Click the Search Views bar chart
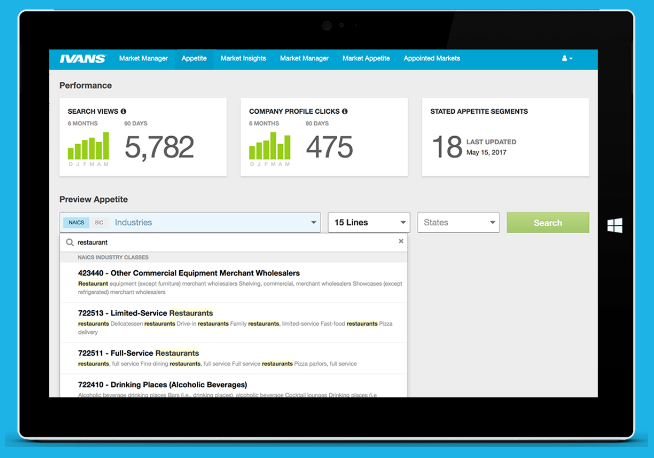Screen dimensions: 654x458 [x=88, y=146]
